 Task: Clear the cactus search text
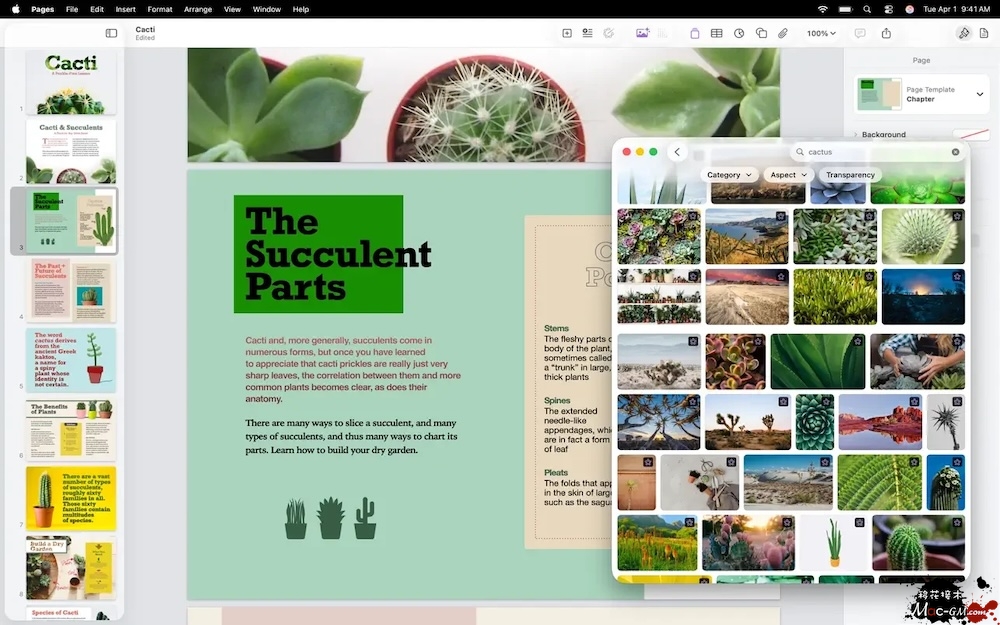click(955, 152)
